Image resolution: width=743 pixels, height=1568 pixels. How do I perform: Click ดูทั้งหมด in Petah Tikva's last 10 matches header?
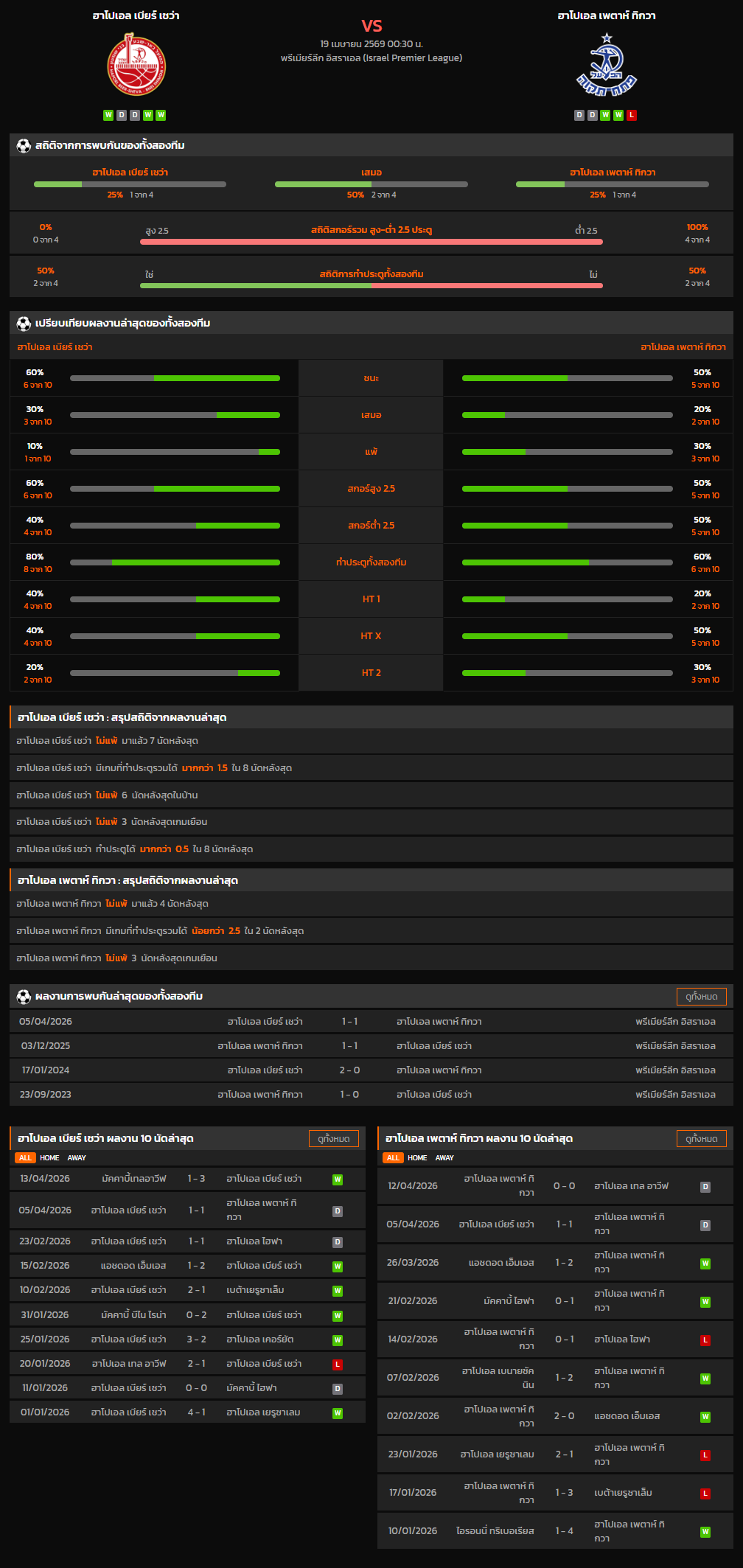pyautogui.click(x=701, y=1139)
